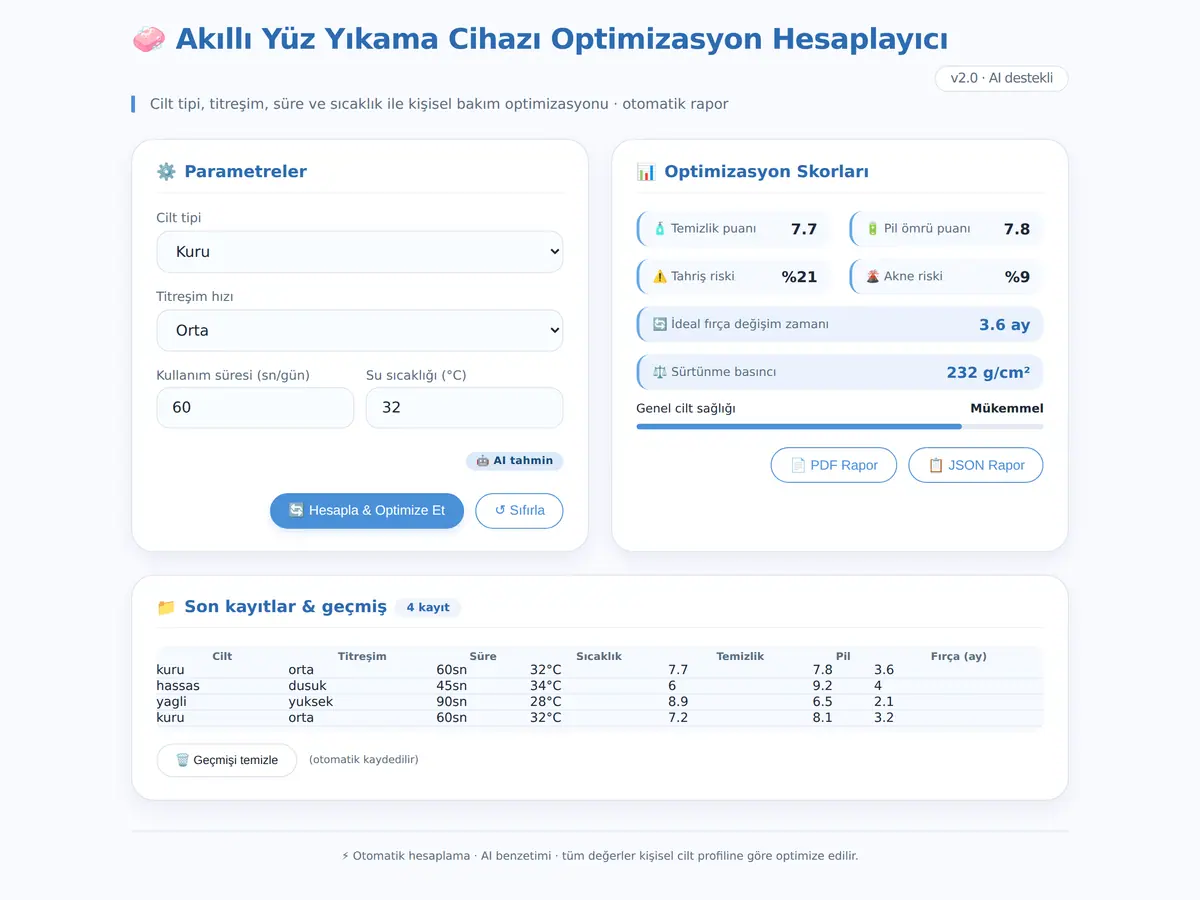Click the refresh icon for İdeal fırça değişim zamanı
Viewport: 1200px width, 900px height.
click(x=660, y=325)
